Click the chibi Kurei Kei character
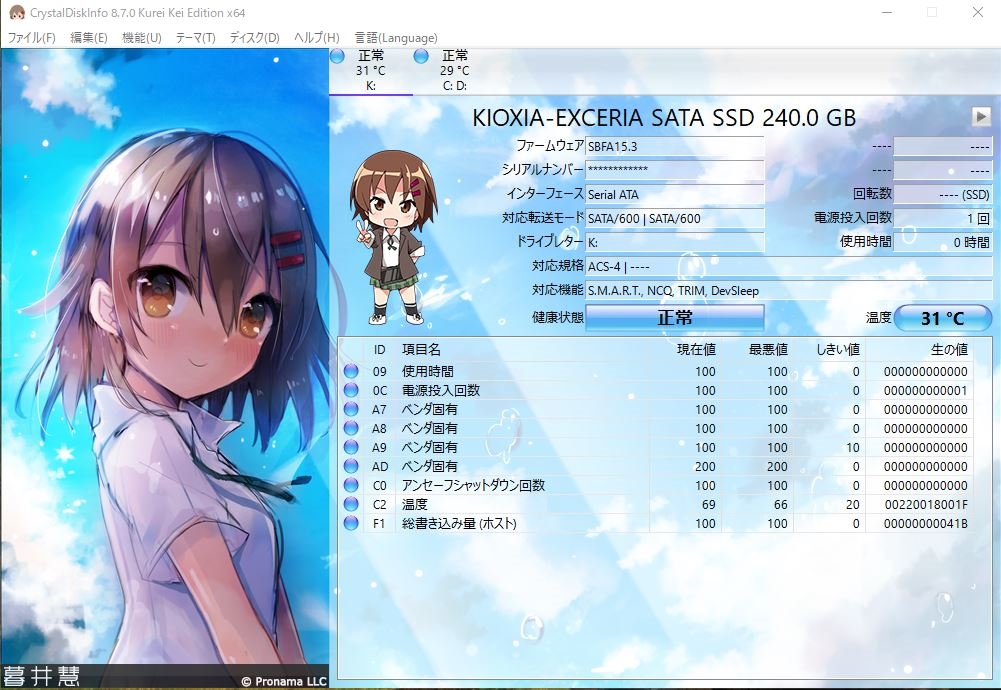 coord(392,237)
